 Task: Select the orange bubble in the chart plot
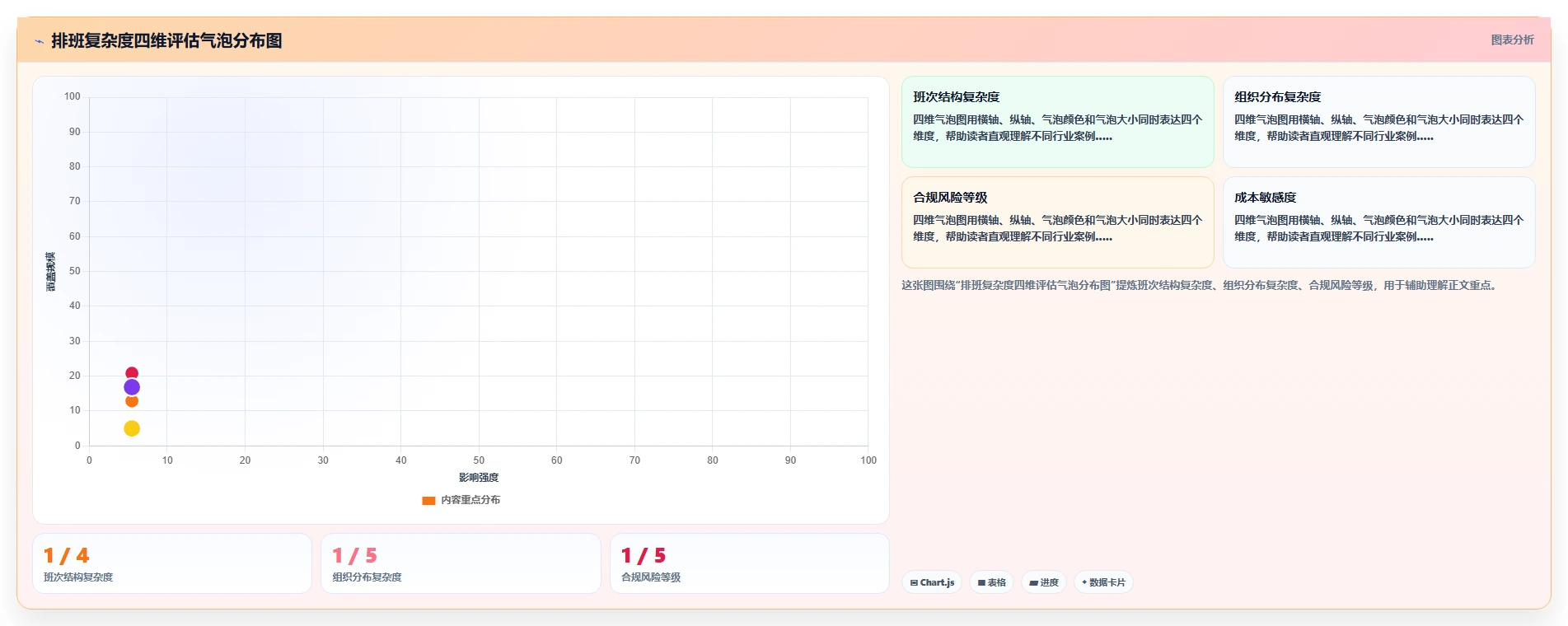tap(132, 401)
